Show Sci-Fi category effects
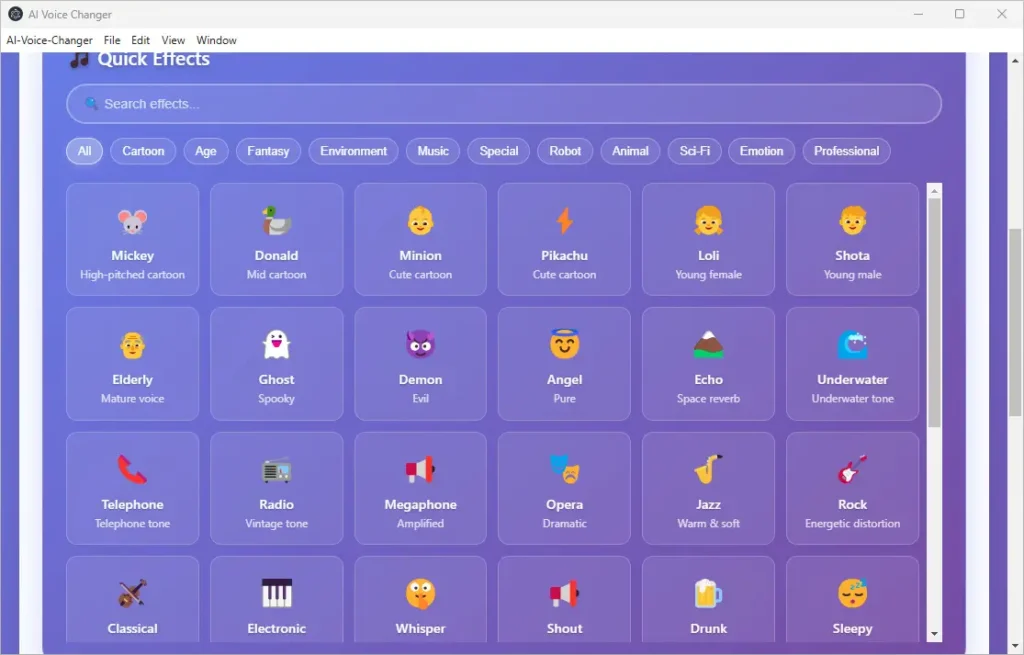The image size is (1024, 655). pyautogui.click(x=694, y=151)
